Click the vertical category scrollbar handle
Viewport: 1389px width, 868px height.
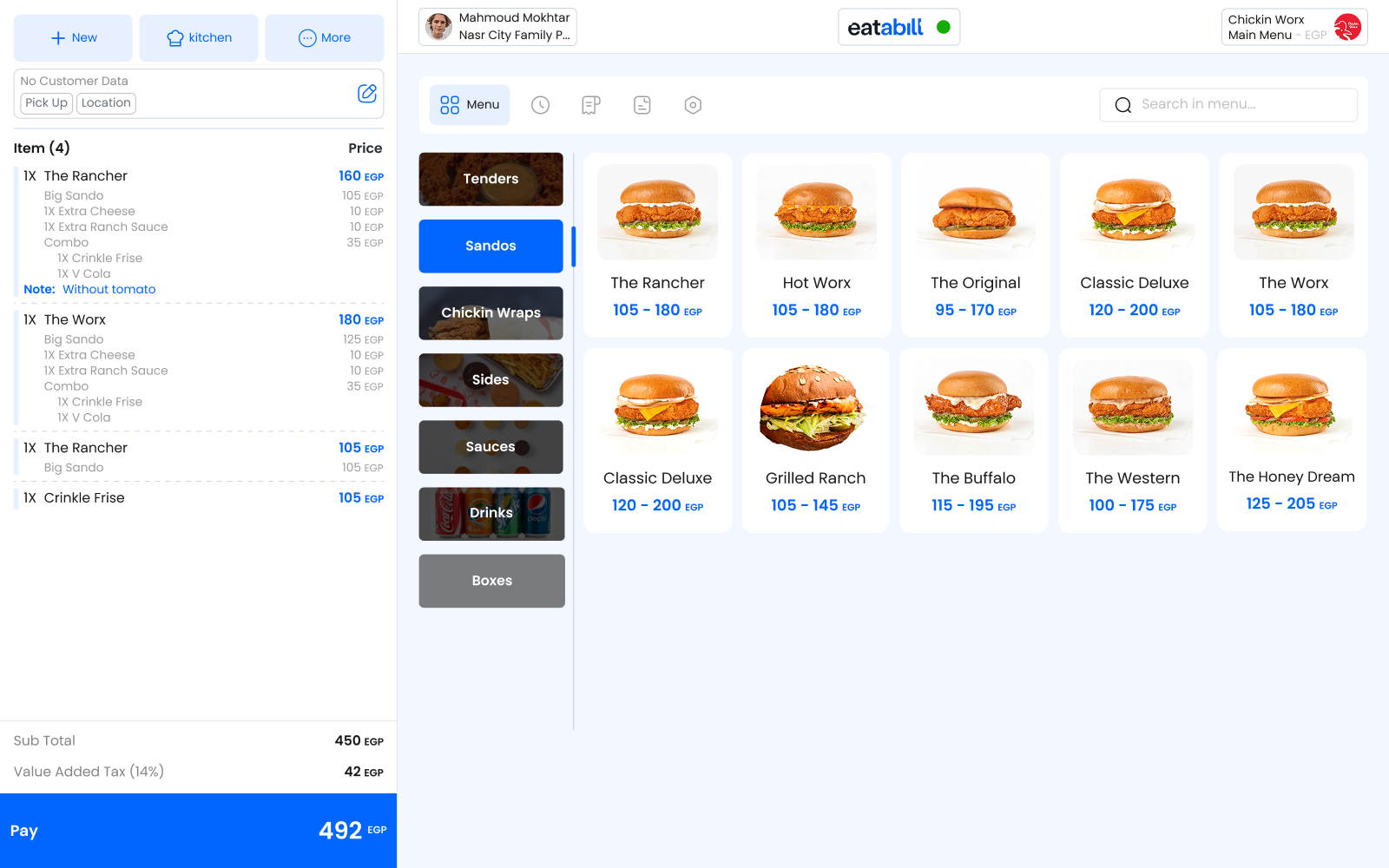click(x=574, y=247)
